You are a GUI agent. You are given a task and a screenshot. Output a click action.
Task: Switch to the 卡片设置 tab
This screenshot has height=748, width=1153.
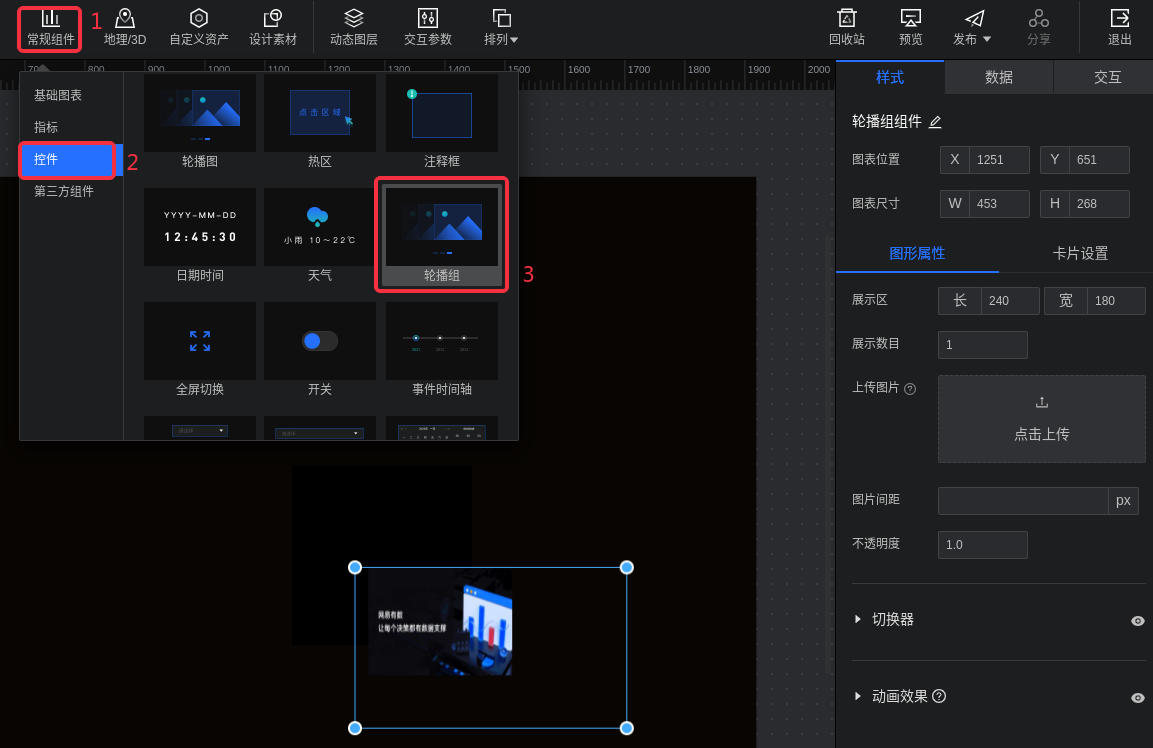pos(1080,254)
